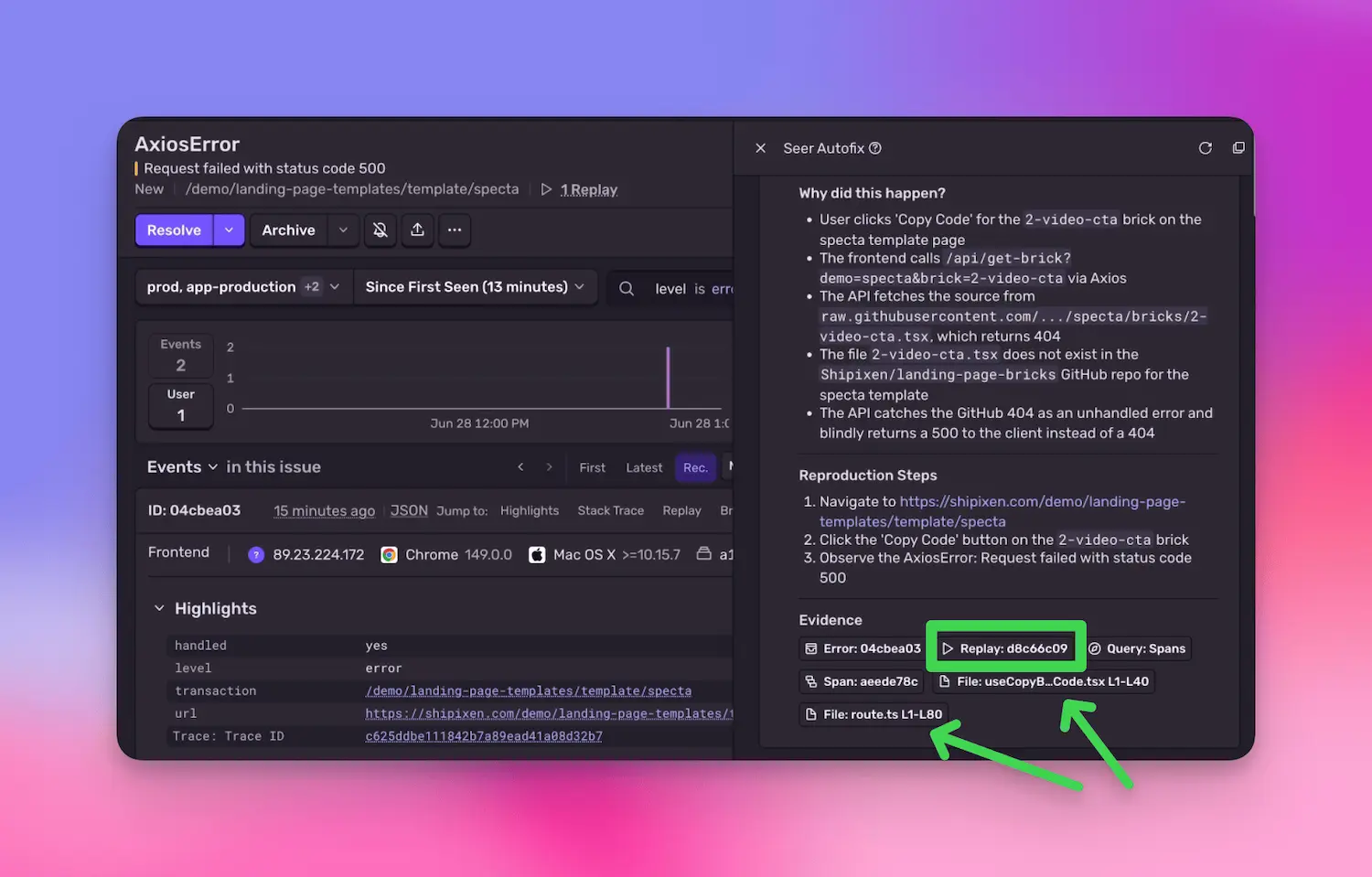Go to the next event arrow
The height and width of the screenshot is (877, 1372).
click(549, 467)
